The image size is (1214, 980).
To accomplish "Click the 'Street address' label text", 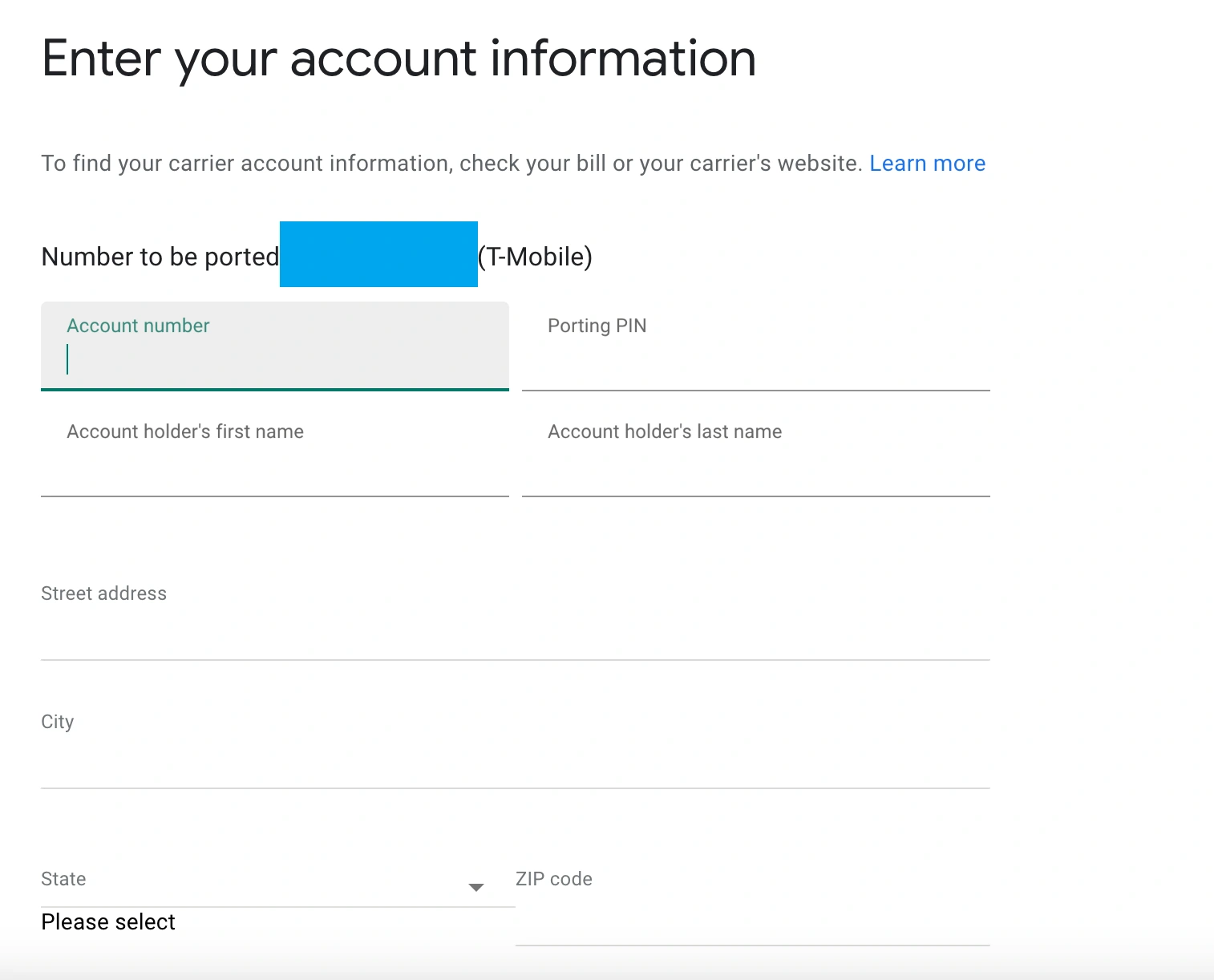I will 104,593.
